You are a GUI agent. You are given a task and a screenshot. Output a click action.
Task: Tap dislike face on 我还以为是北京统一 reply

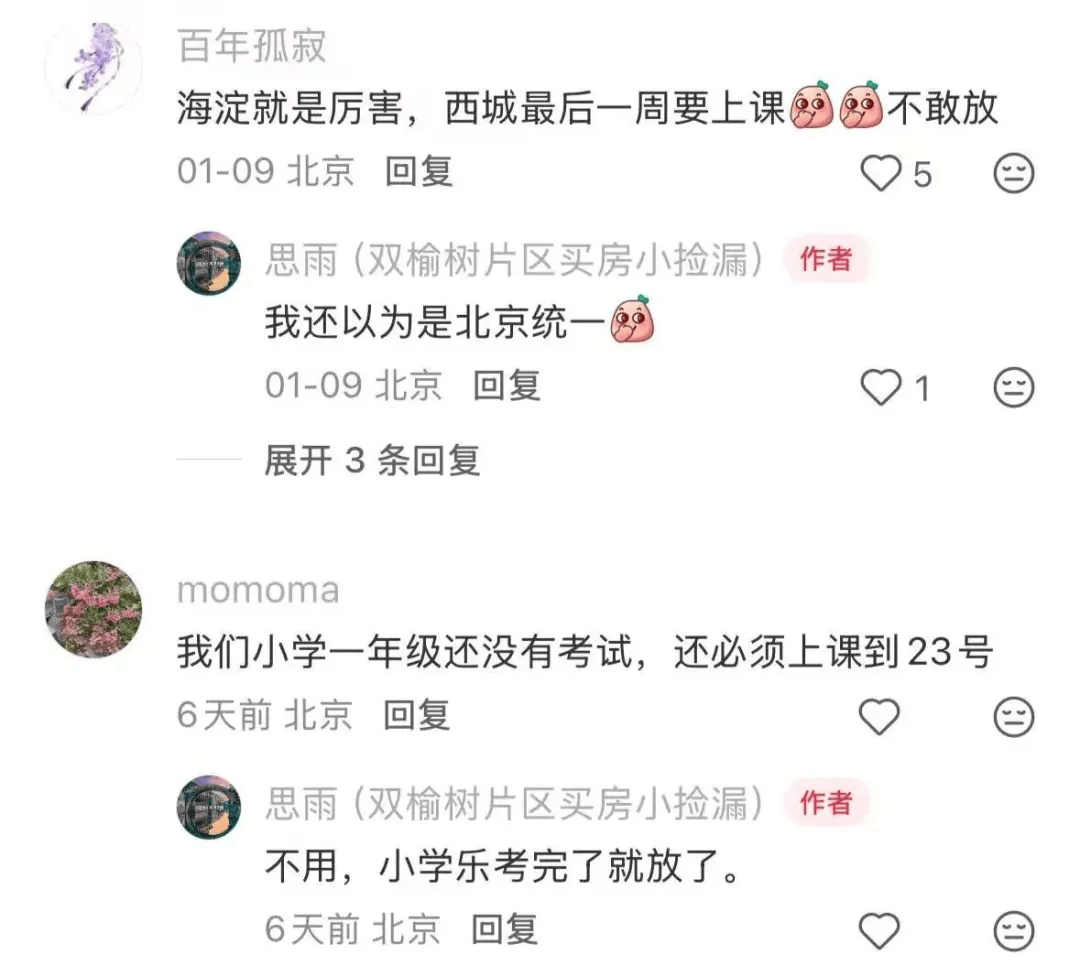click(x=1014, y=387)
